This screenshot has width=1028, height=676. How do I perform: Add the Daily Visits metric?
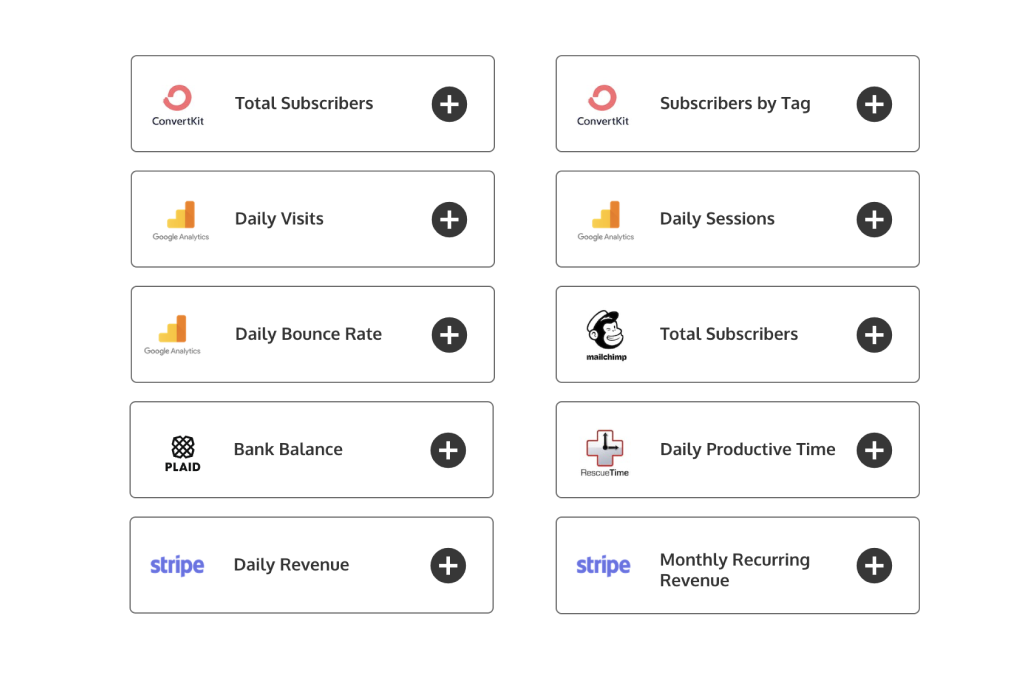pyautogui.click(x=449, y=219)
